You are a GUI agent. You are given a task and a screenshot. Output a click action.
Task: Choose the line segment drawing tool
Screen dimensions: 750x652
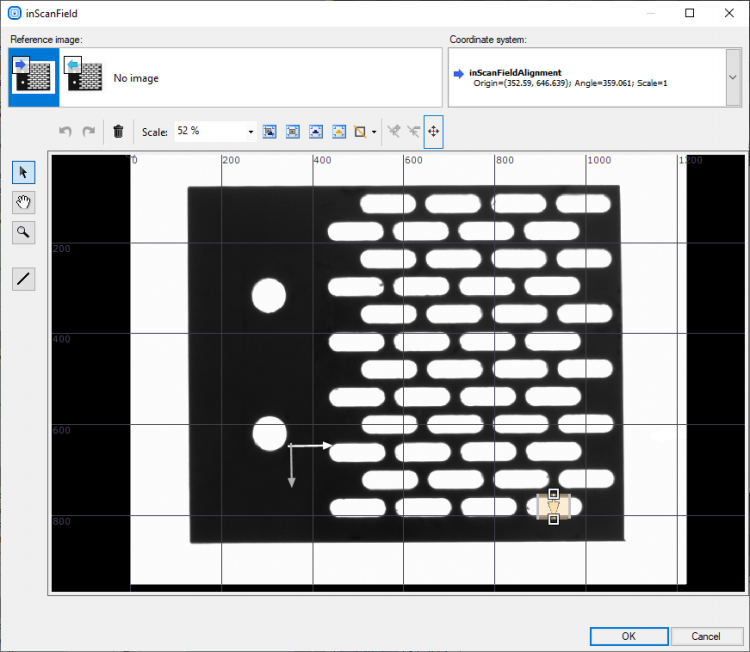click(x=24, y=279)
